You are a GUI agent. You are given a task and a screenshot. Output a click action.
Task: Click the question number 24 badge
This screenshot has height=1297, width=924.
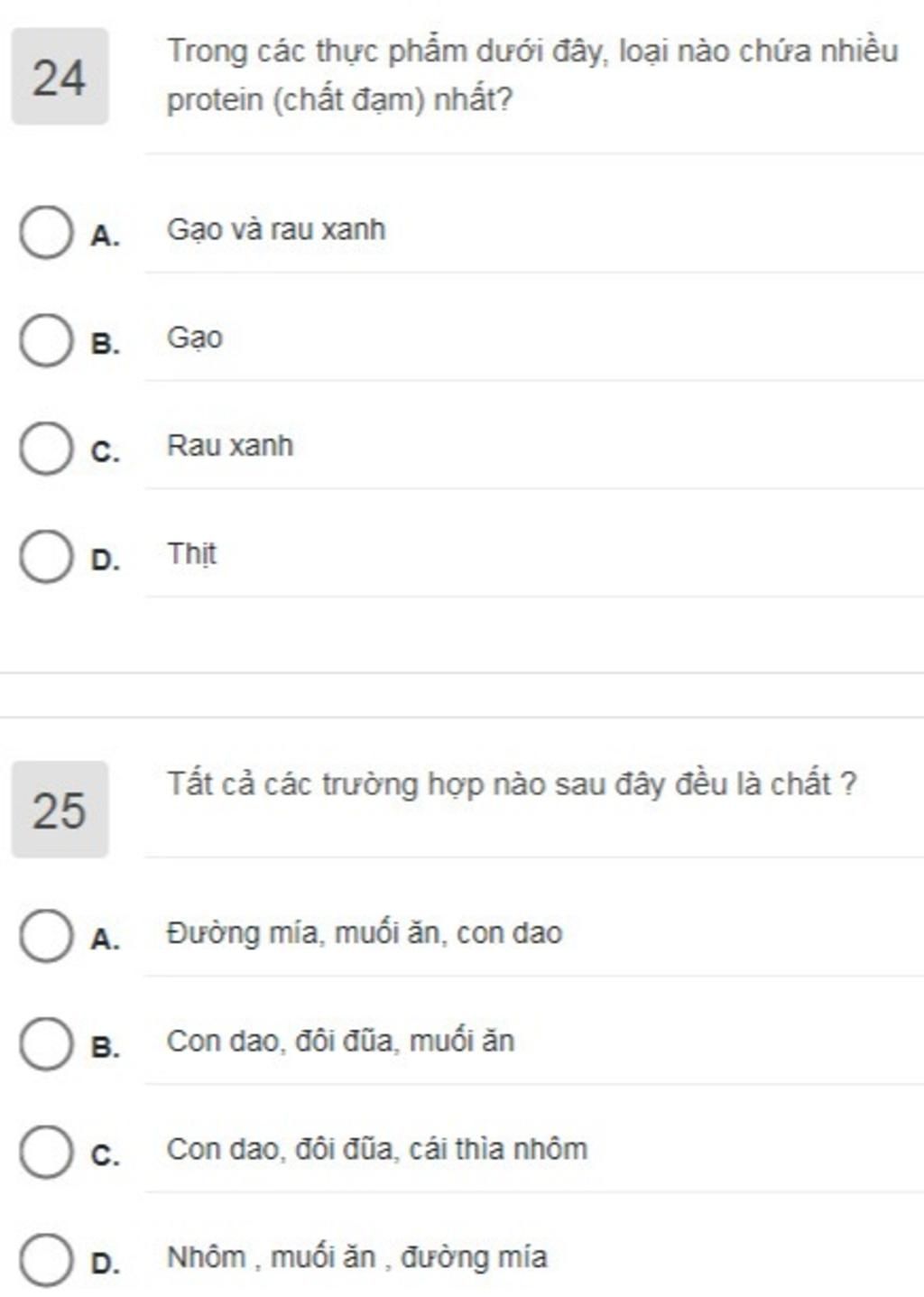(60, 77)
